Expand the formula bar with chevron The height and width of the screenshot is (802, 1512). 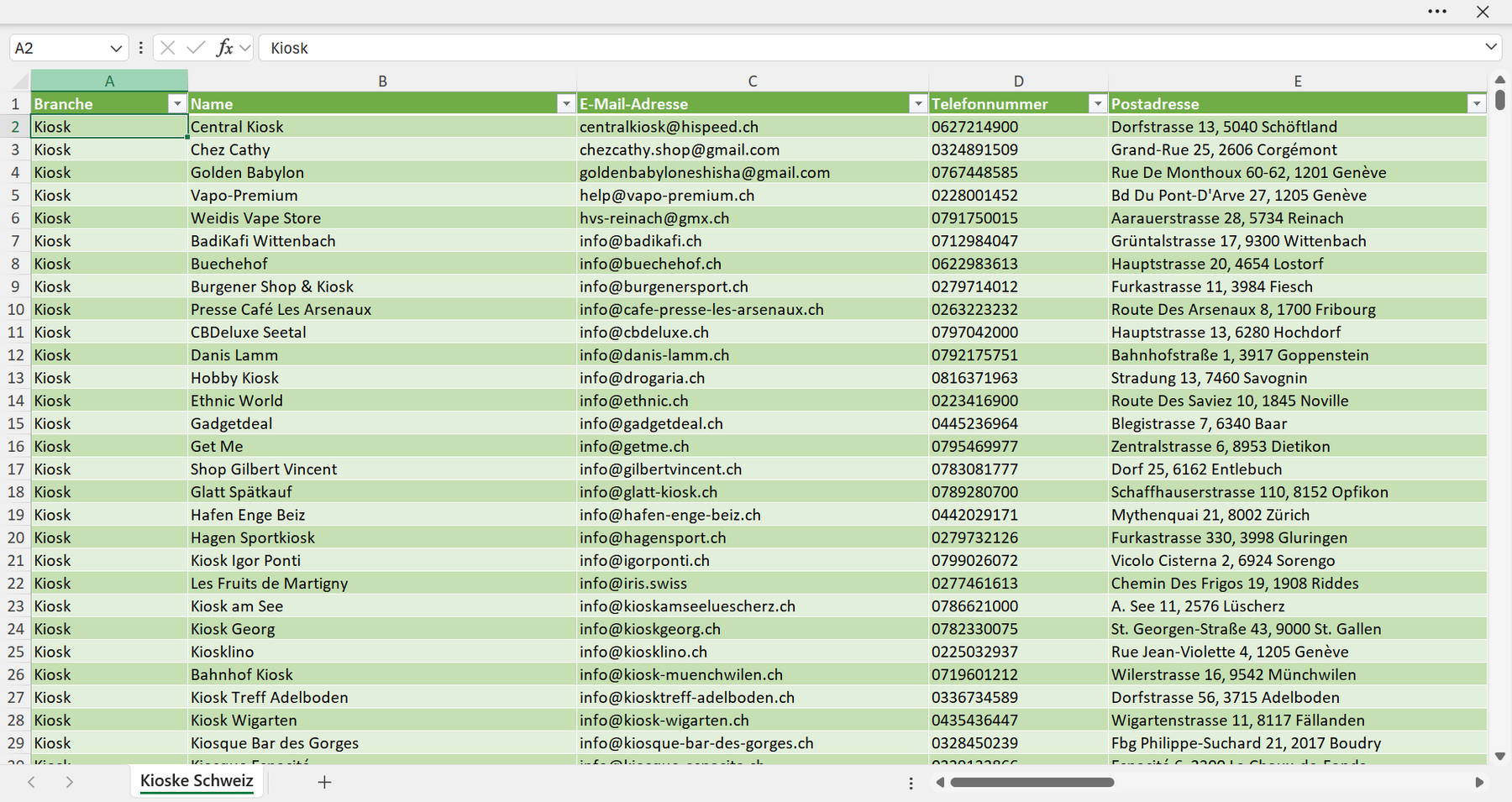pyautogui.click(x=1491, y=48)
